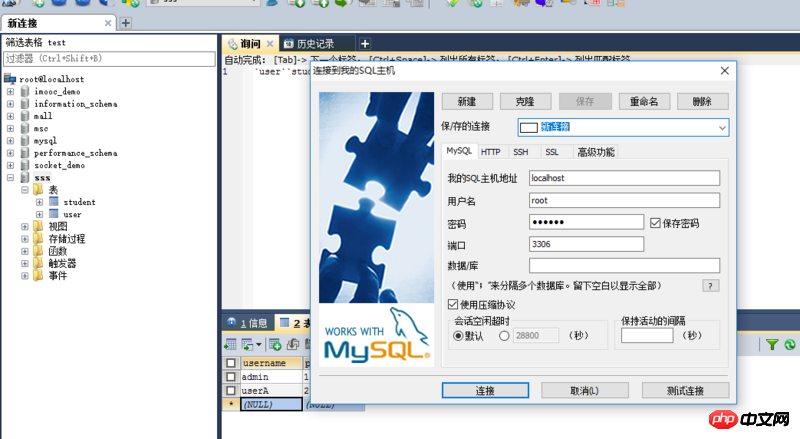Screen dimensions: 800x439
Task: Click the imooc_demo database icon
Action: (x=25, y=91)
